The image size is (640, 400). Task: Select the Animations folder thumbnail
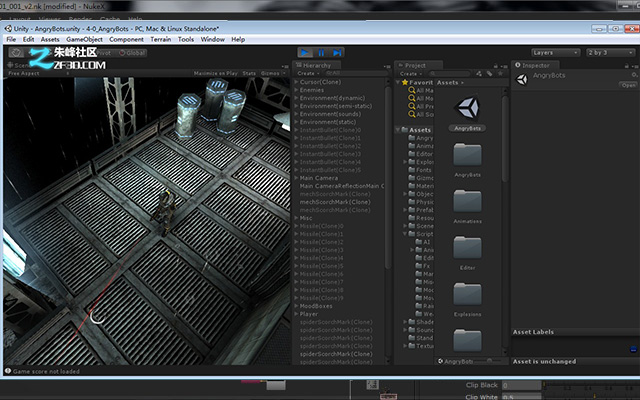click(467, 201)
